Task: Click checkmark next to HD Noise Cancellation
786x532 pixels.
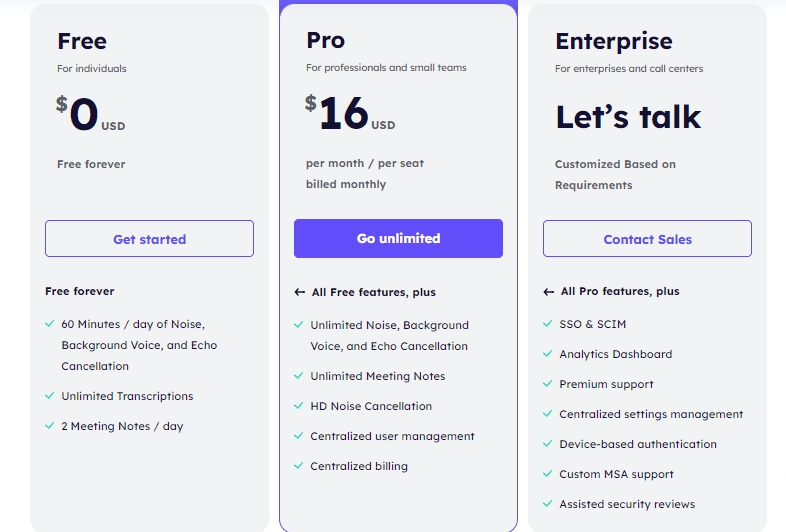Action: pyautogui.click(x=299, y=405)
